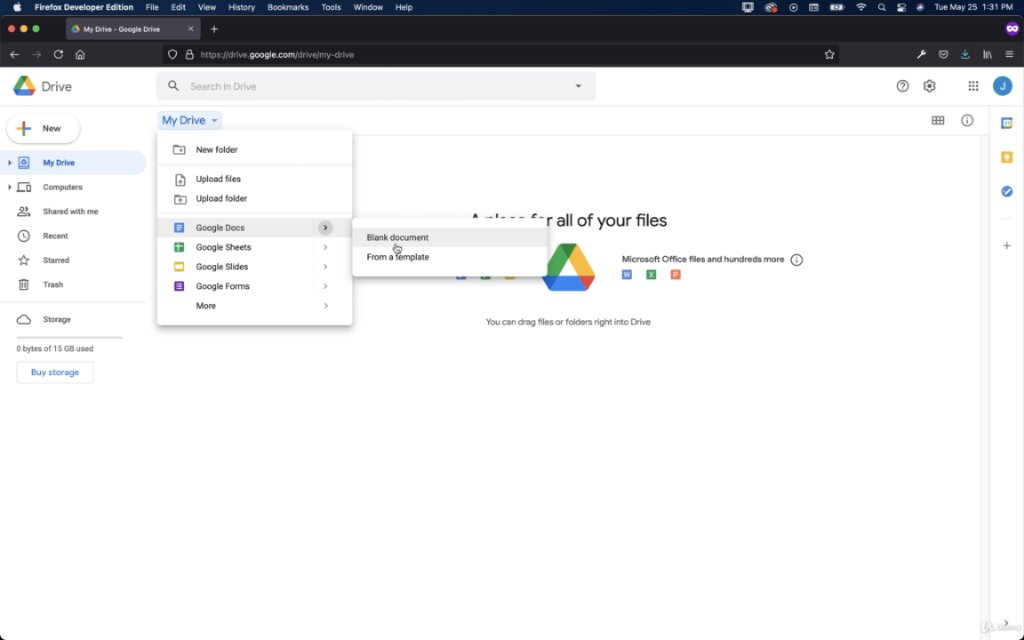1024x640 pixels.
Task: Open Google Keep in the side panel
Action: (x=1007, y=157)
